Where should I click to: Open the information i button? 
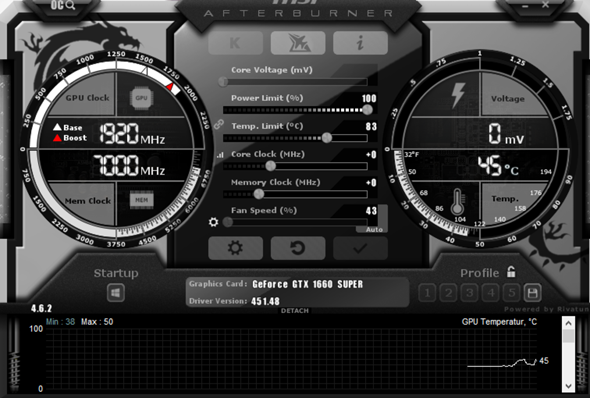click(360, 43)
